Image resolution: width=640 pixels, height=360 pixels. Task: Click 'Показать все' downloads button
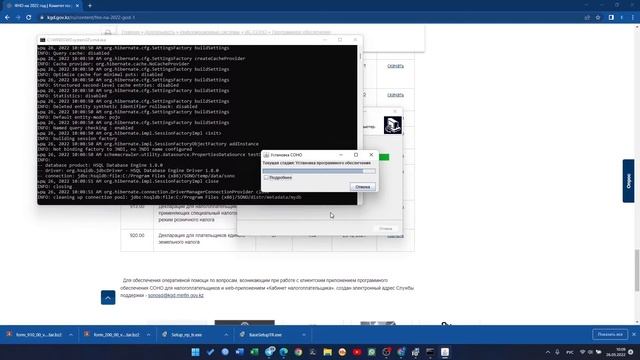click(x=610, y=334)
